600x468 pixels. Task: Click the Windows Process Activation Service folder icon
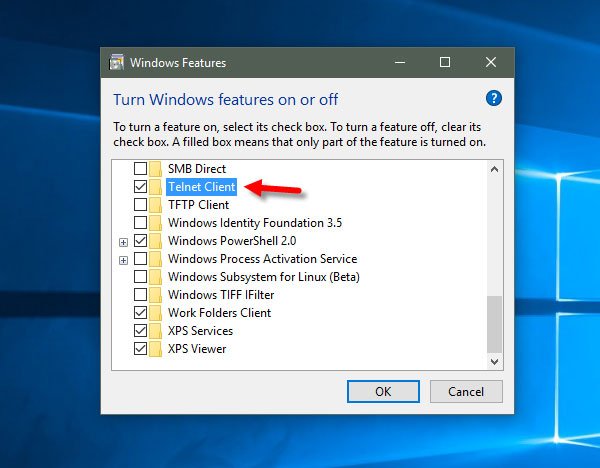tap(155, 259)
